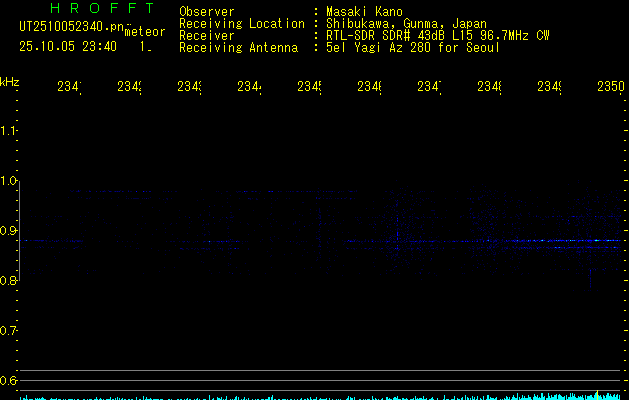Click the Receiving Location field label
Image resolution: width=629 pixels, height=400 pixels.
tap(241, 23)
